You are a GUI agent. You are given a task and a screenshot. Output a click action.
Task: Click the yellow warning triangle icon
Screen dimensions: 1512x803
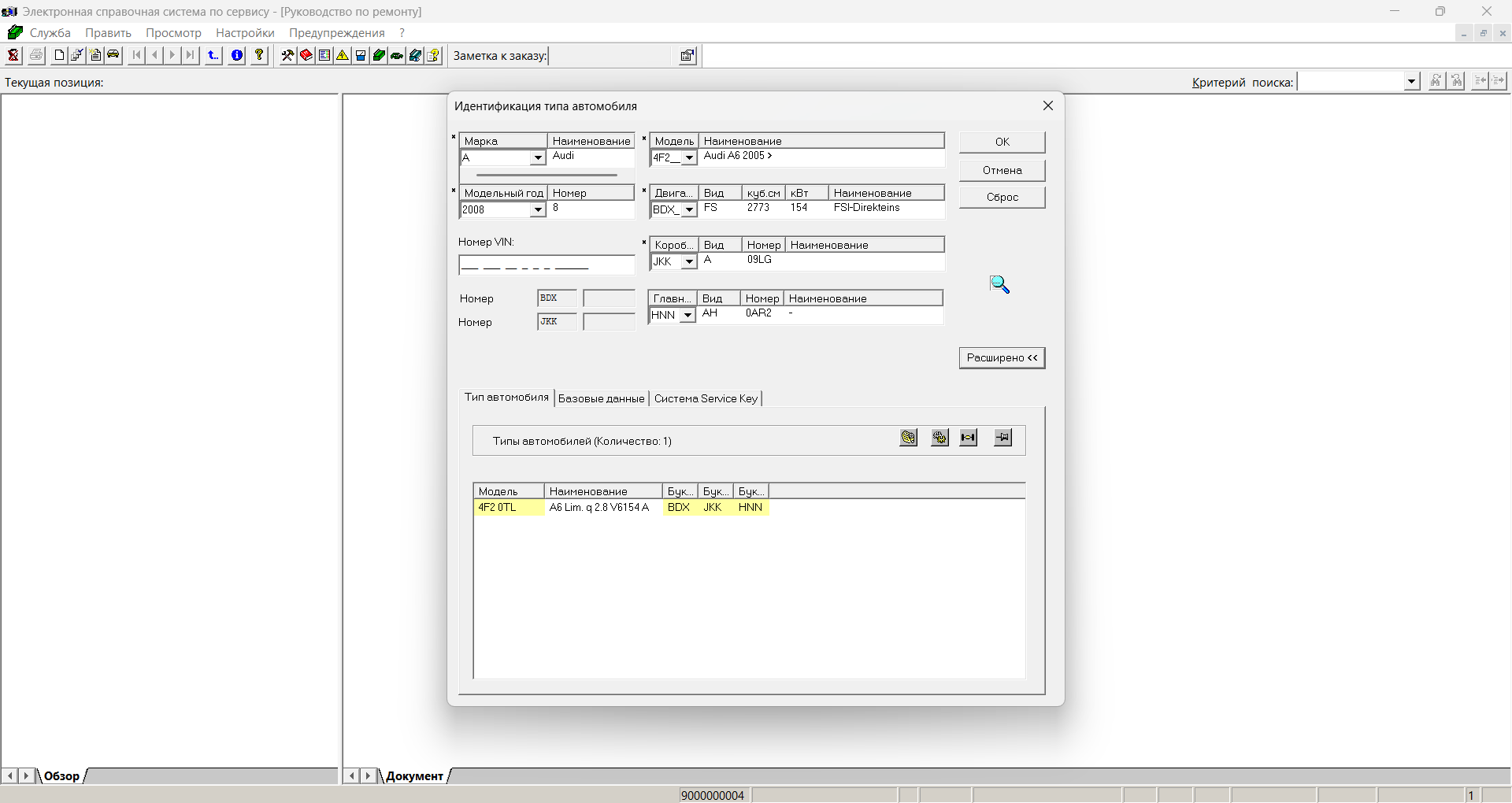click(342, 55)
